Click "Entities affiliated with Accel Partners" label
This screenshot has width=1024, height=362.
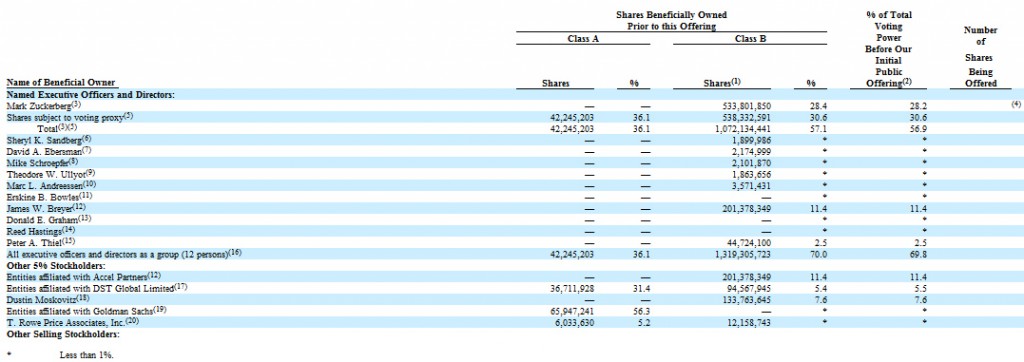(x=83, y=277)
